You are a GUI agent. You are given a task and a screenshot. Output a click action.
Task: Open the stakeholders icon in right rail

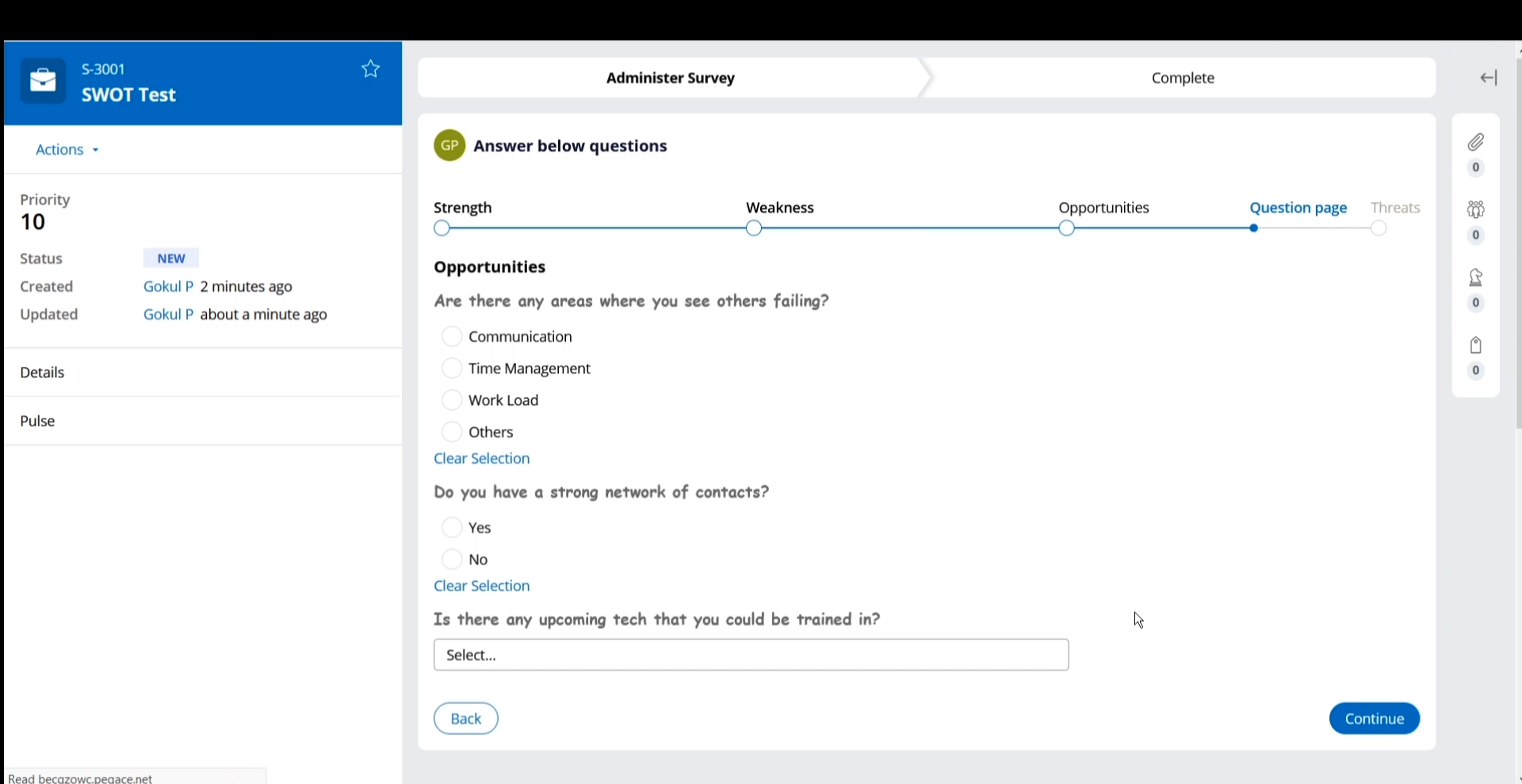tap(1475, 277)
